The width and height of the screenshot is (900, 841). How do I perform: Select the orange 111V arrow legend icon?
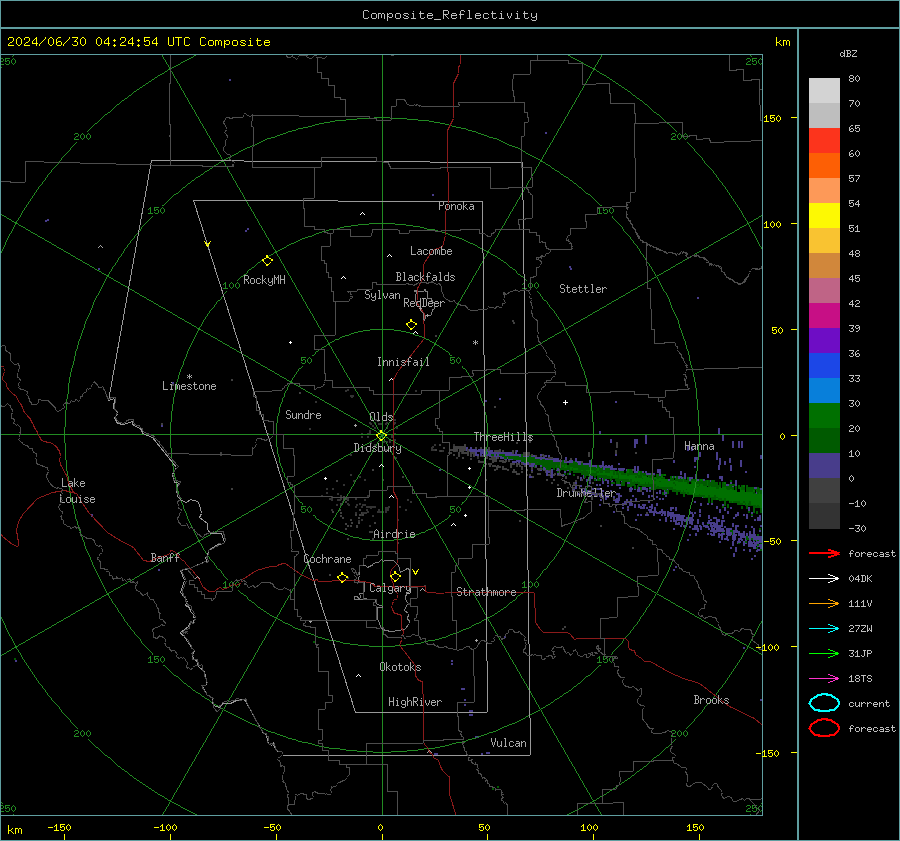click(x=824, y=603)
